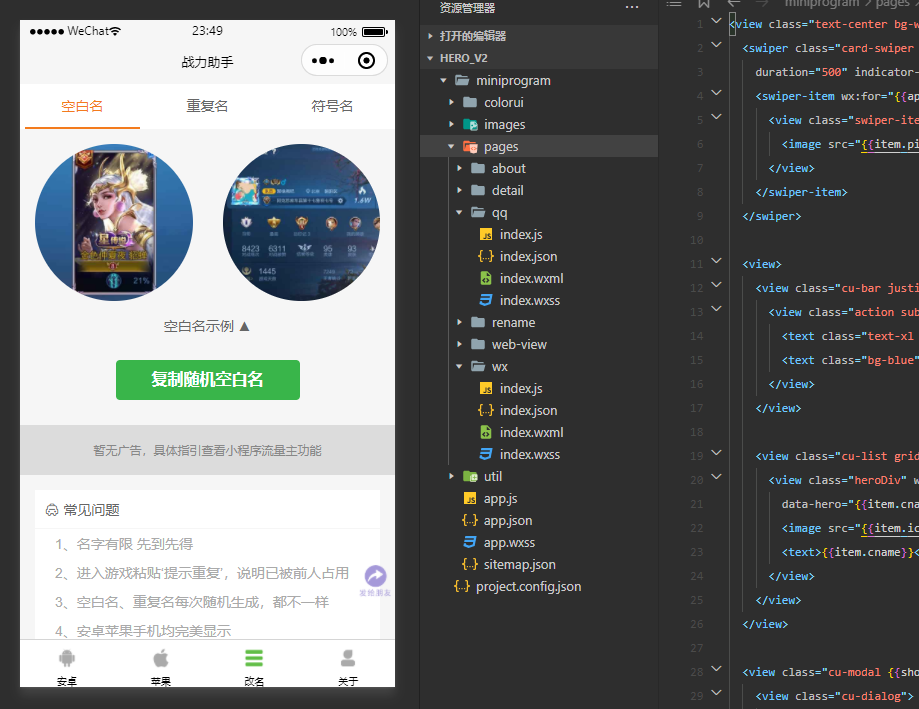Switch to the 空白名 tab
The height and width of the screenshot is (709, 919).
[82, 106]
